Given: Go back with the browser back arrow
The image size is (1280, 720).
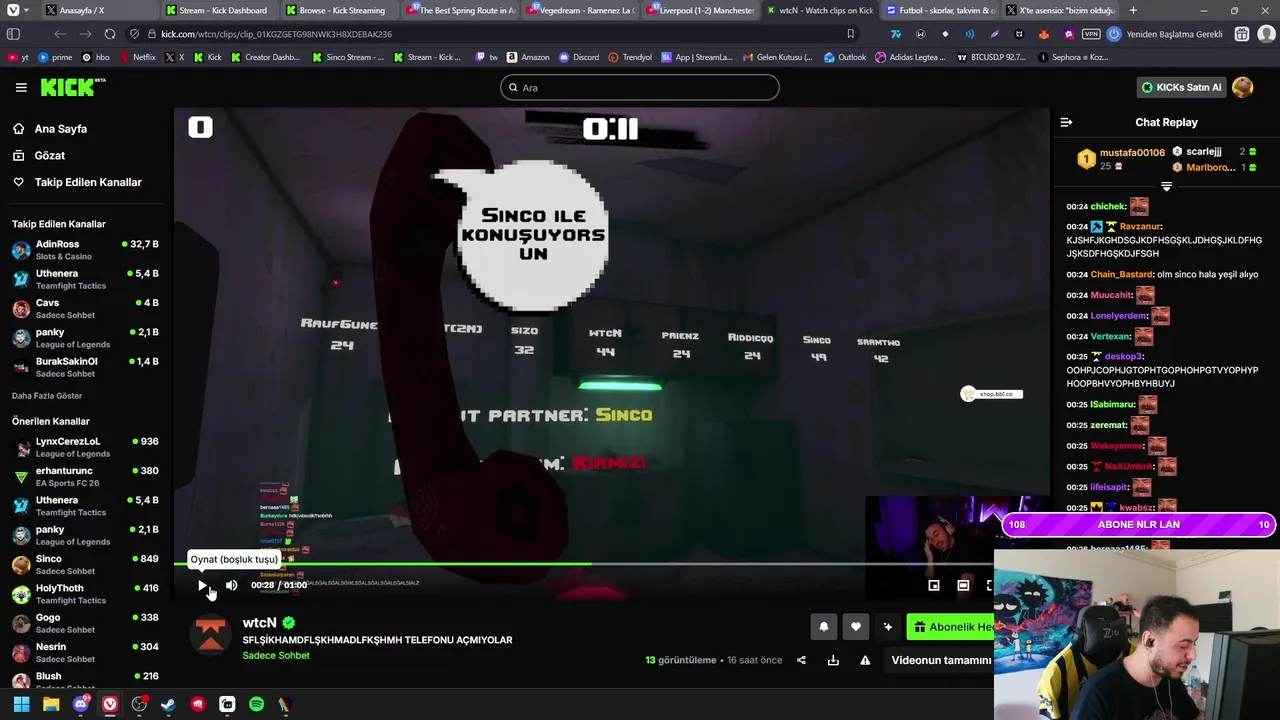Looking at the screenshot, I should [60, 34].
